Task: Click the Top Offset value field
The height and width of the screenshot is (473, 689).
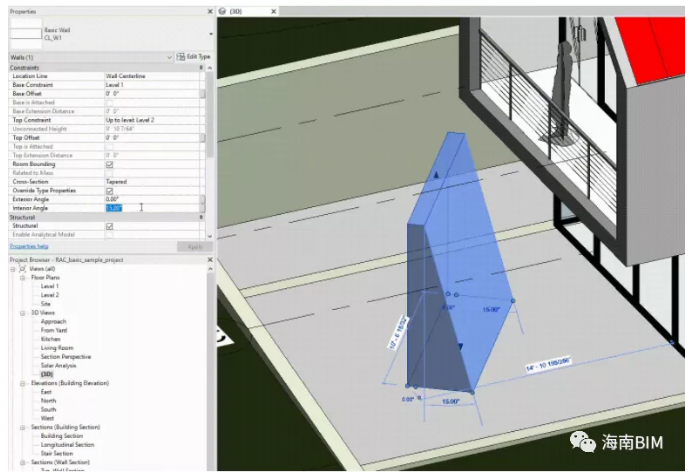Action: click(152, 138)
